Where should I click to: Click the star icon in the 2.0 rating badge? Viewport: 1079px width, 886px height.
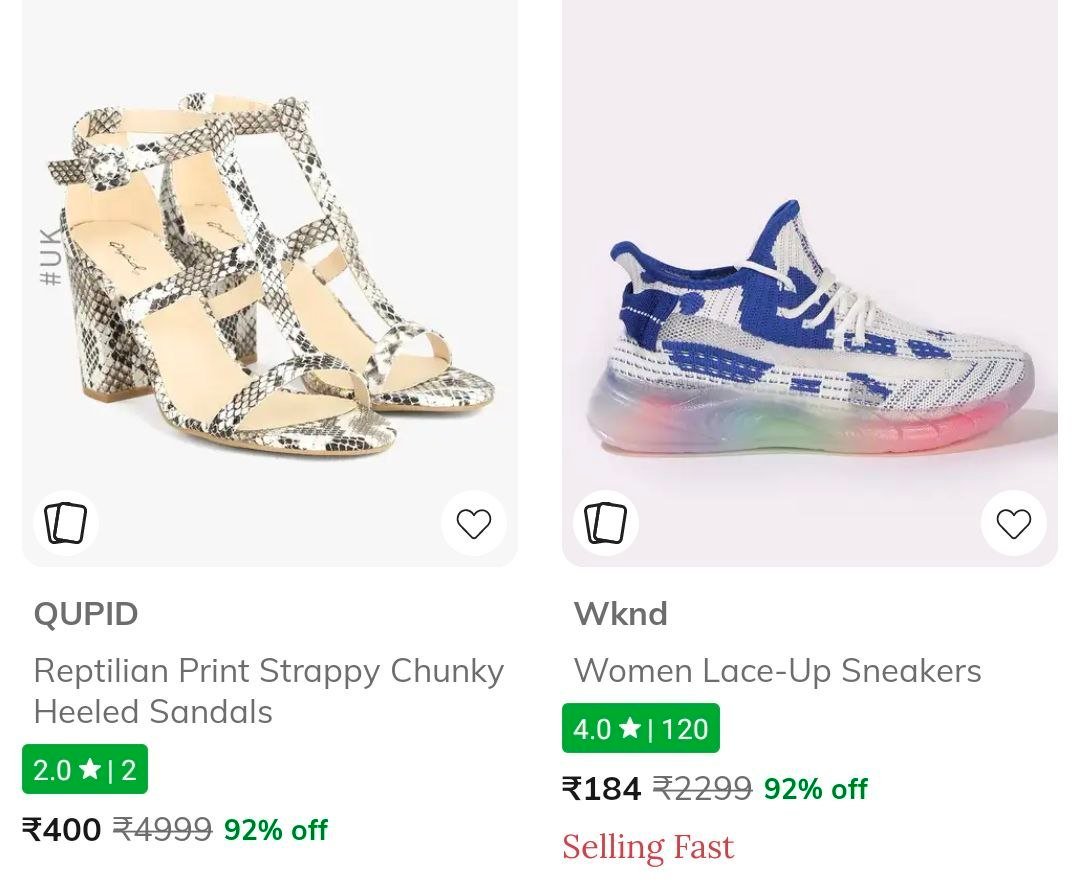(88, 770)
